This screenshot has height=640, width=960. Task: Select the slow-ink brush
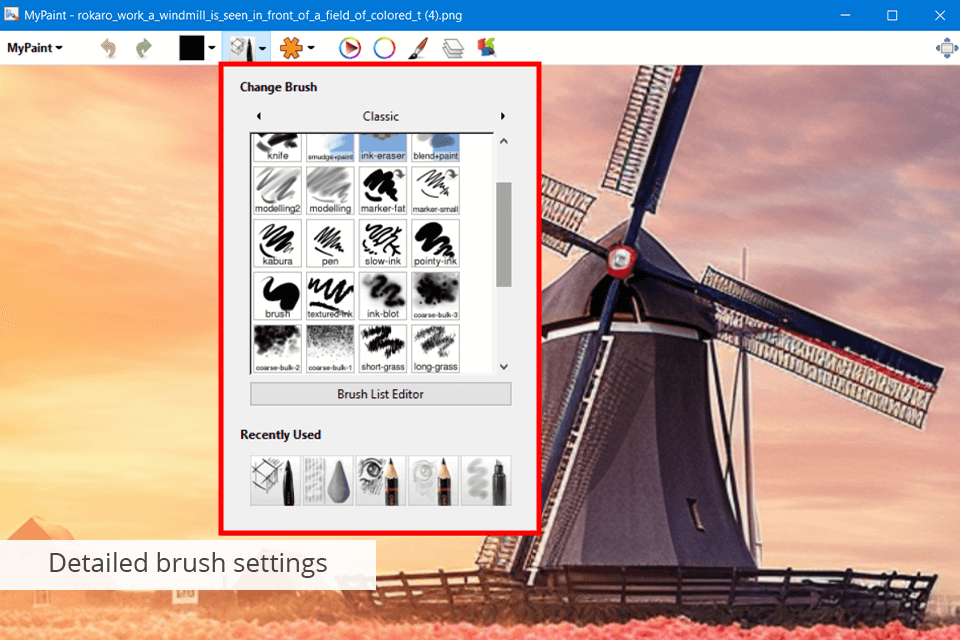pyautogui.click(x=383, y=243)
